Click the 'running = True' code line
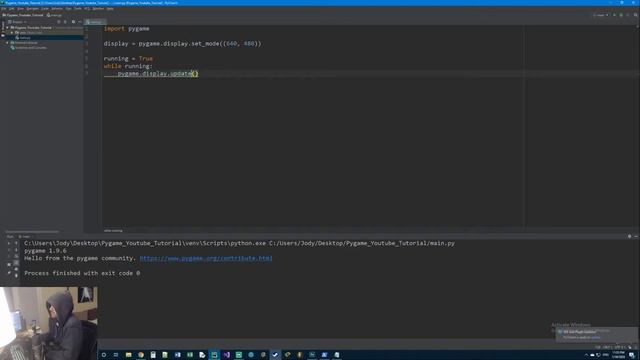Image resolution: width=640 pixels, height=360 pixels. (128, 58)
